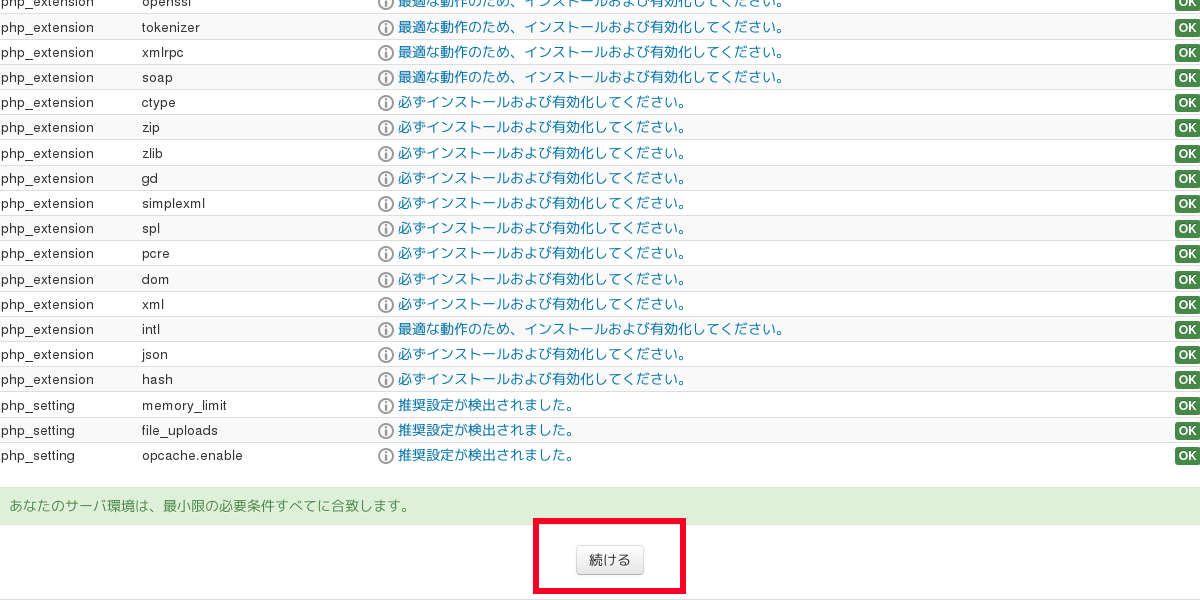Screen dimensions: 1200x600
Task: Click the info icon beside soap
Action: pos(385,77)
